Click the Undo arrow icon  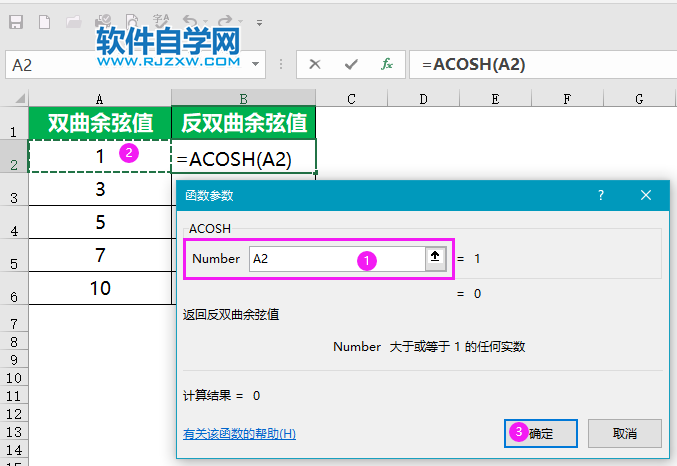(190, 20)
